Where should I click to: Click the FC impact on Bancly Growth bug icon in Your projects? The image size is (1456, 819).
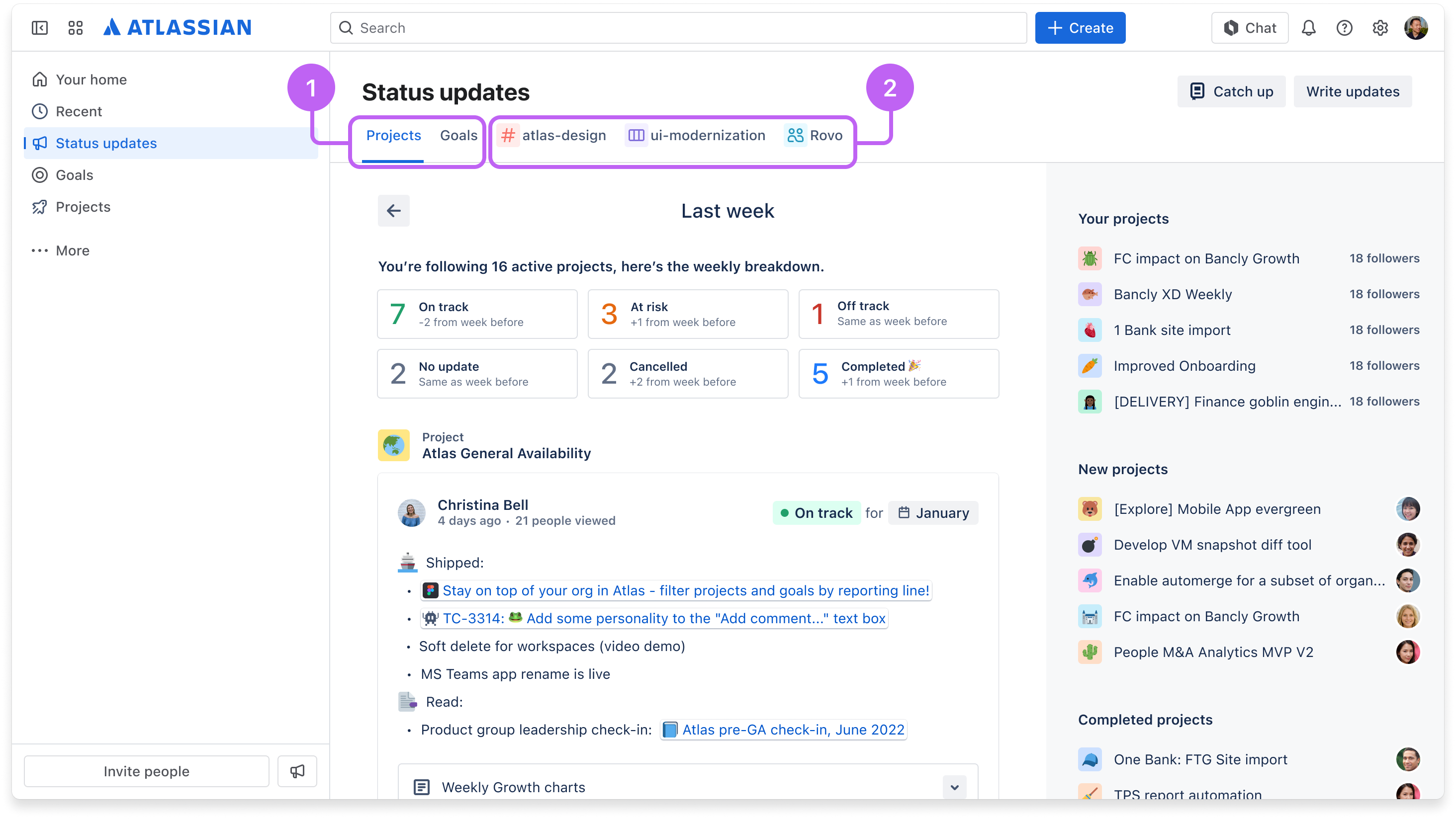1090,258
